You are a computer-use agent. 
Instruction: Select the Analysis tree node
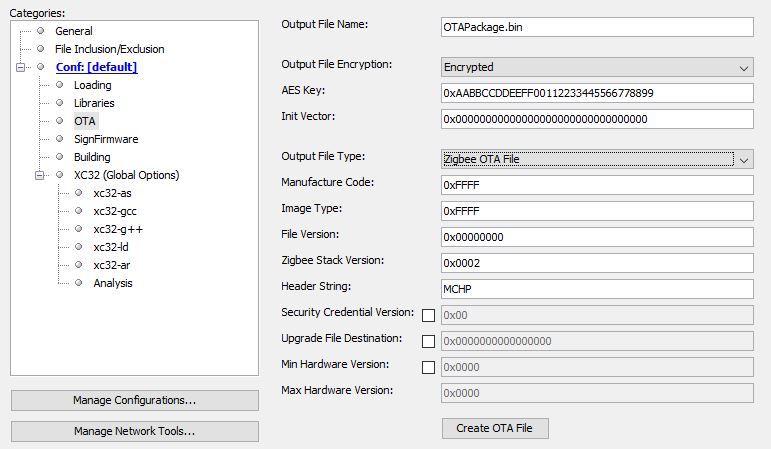tap(113, 283)
